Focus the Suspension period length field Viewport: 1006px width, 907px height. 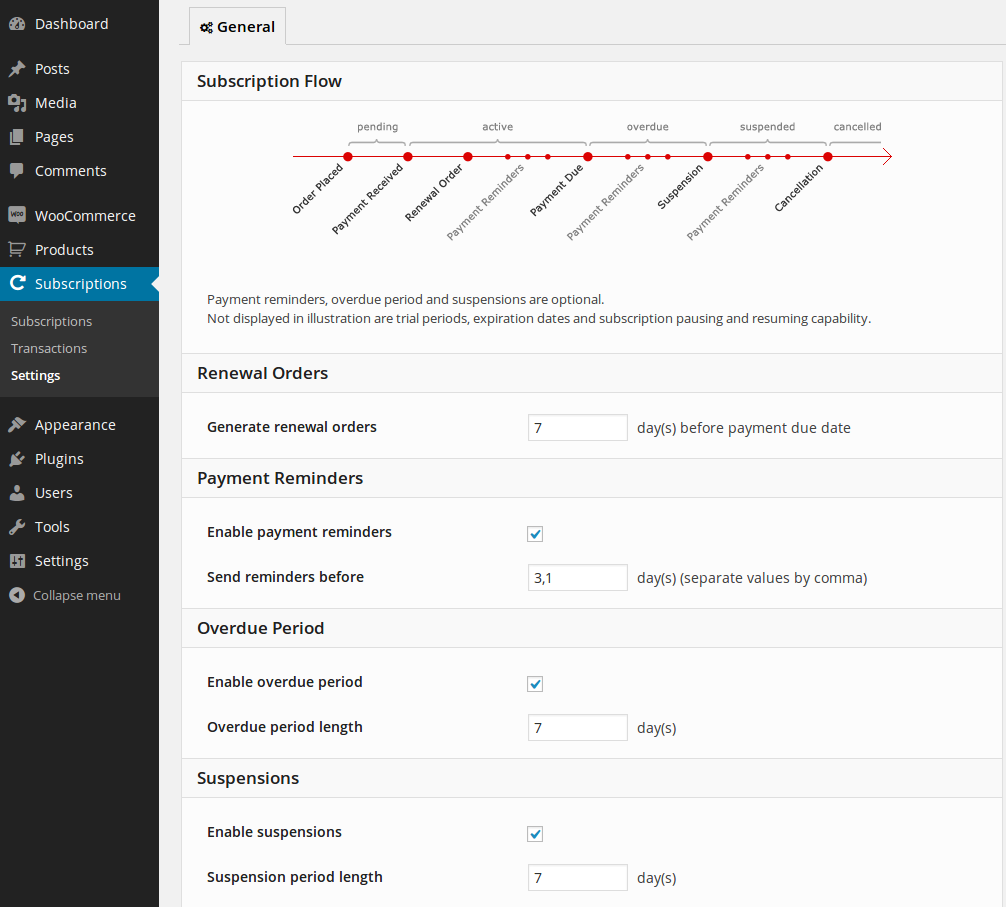point(577,877)
